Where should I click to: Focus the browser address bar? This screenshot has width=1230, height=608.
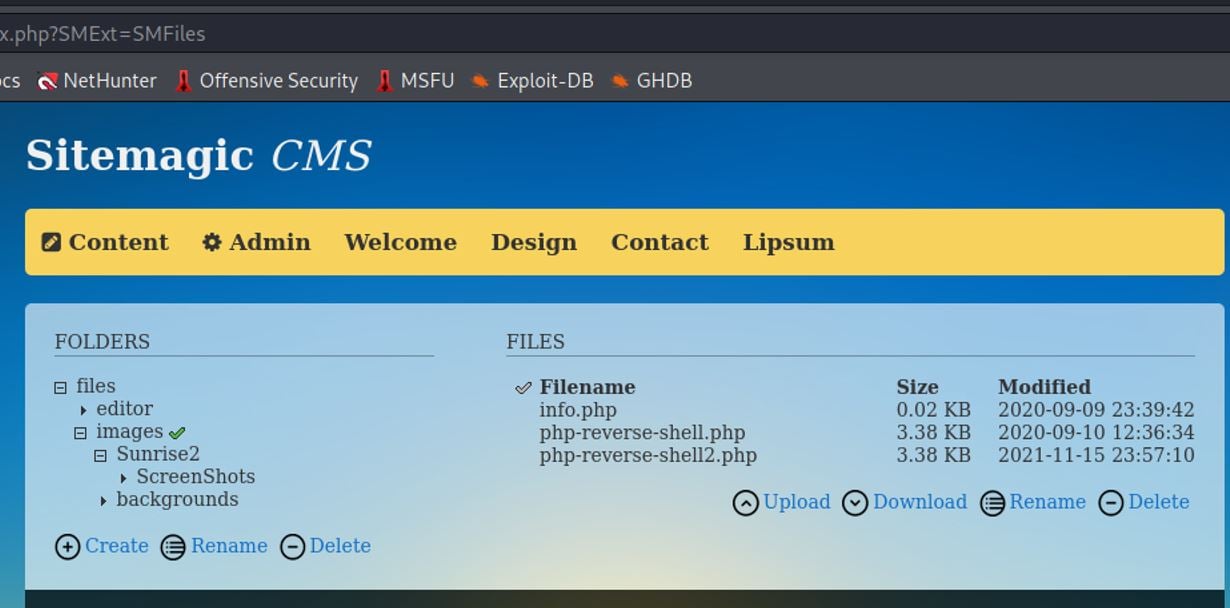pyautogui.click(x=615, y=33)
